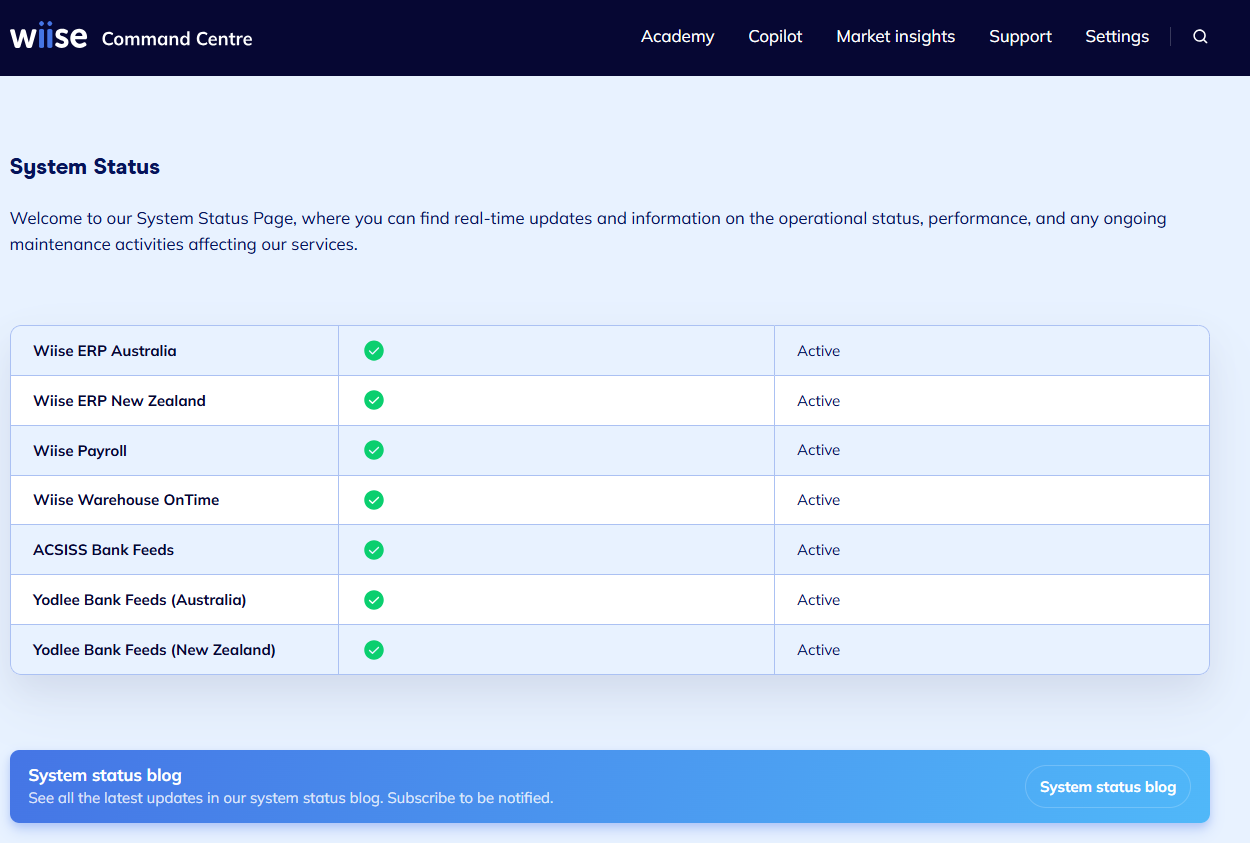Select the status check icon for Wiise Payroll
Image resolution: width=1250 pixels, height=843 pixels.
coord(373,450)
